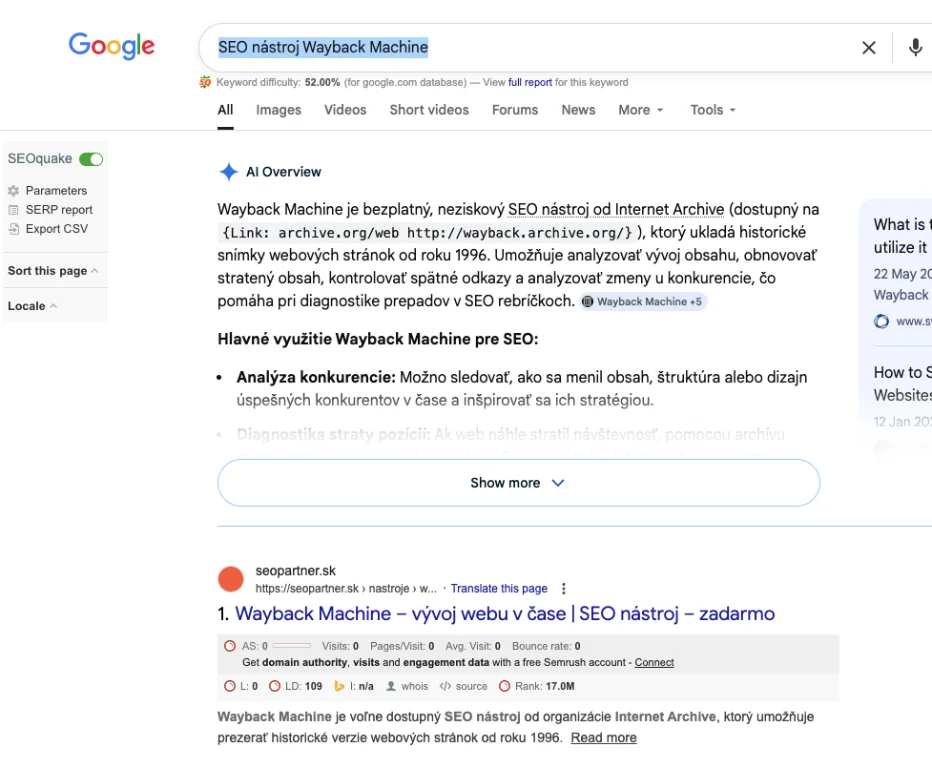Screen dimensions: 932x768
Task: Click the Google logo
Action: coord(111,46)
